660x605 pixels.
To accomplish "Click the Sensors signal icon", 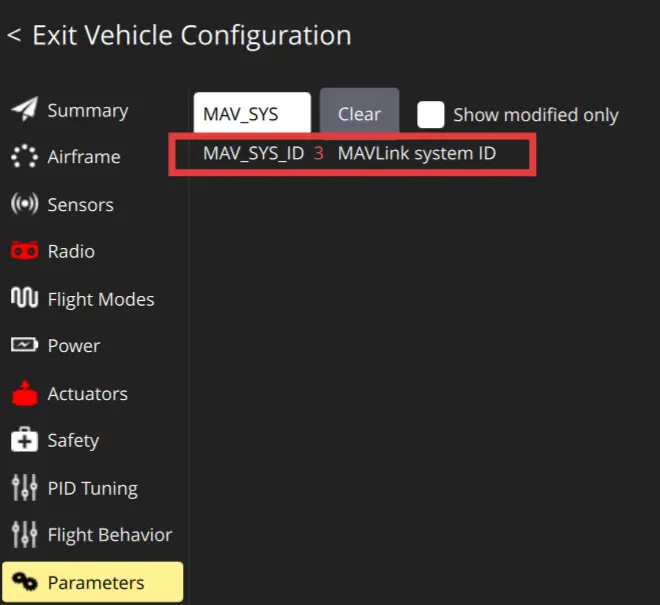I will (24, 204).
